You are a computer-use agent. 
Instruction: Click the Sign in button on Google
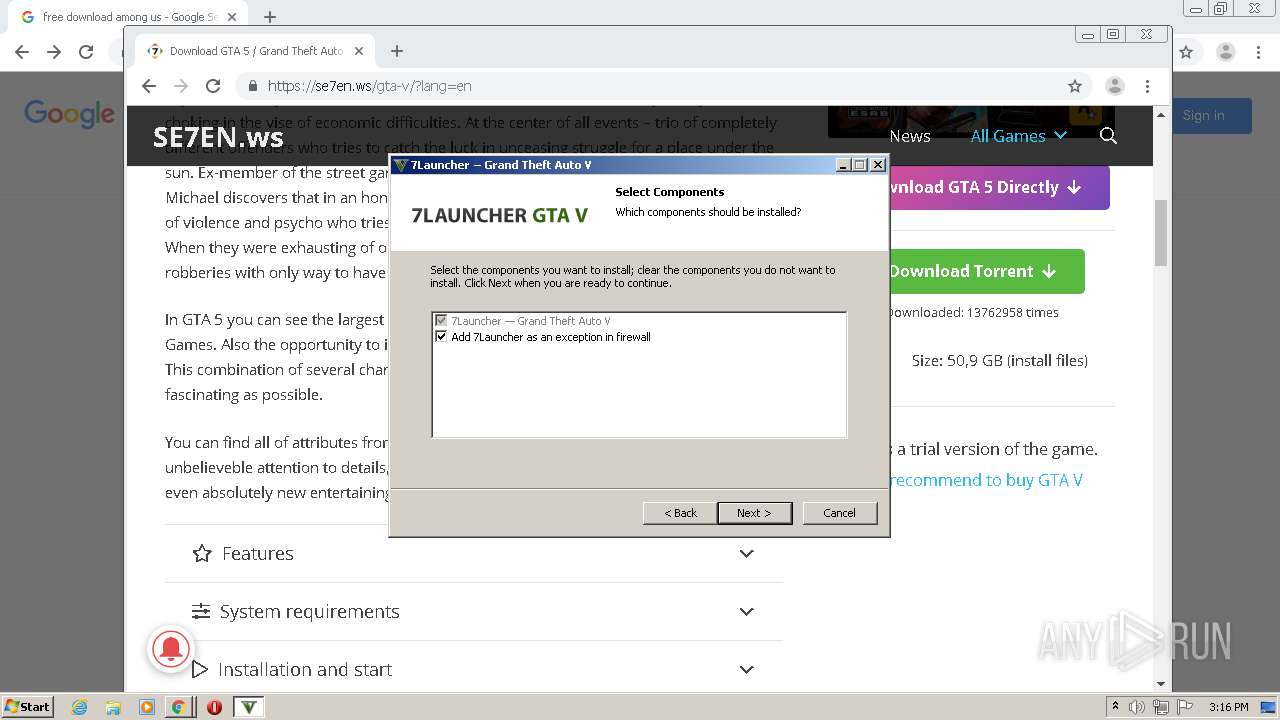(1212, 116)
